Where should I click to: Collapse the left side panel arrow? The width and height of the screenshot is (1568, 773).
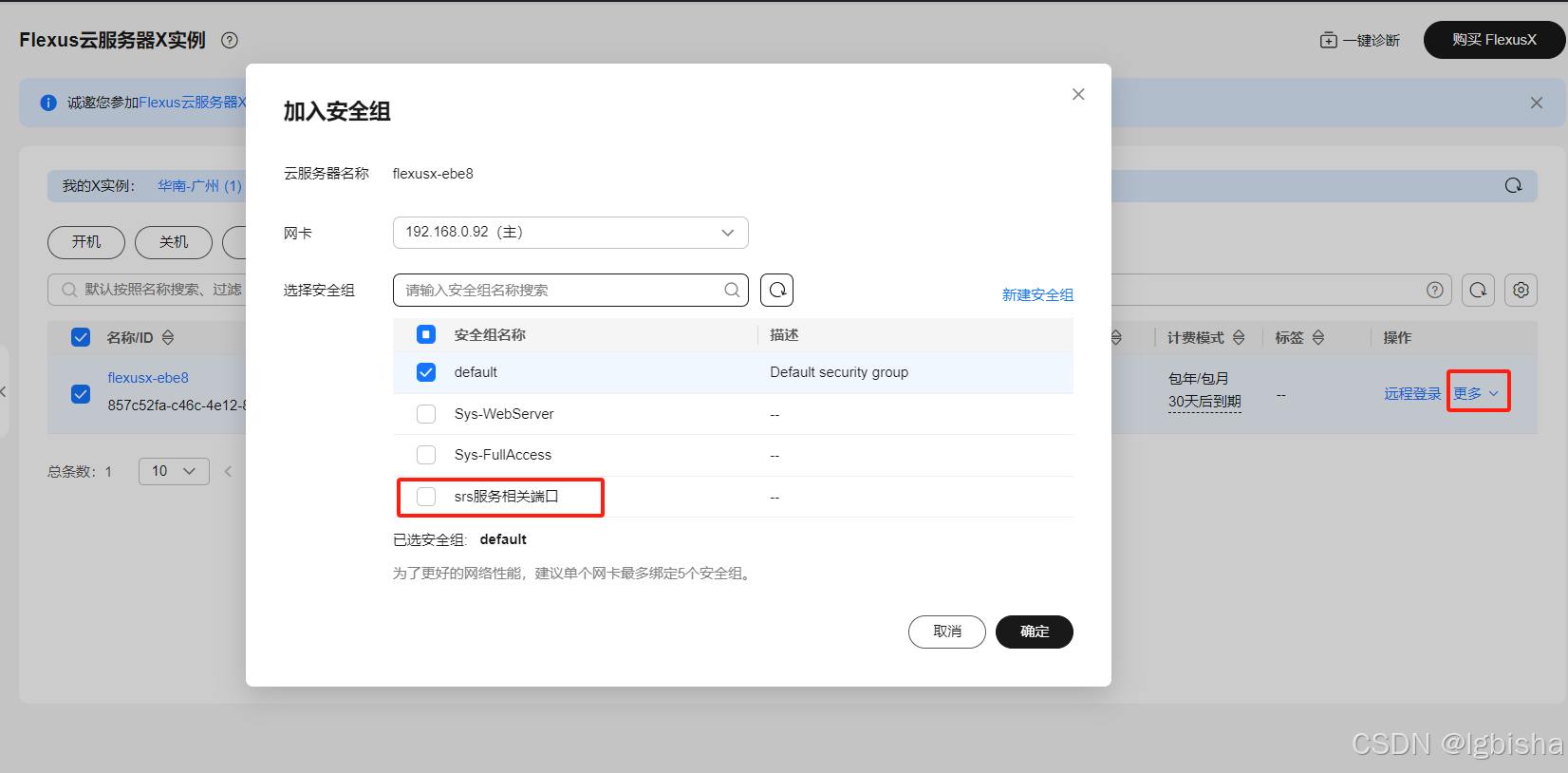coord(4,391)
